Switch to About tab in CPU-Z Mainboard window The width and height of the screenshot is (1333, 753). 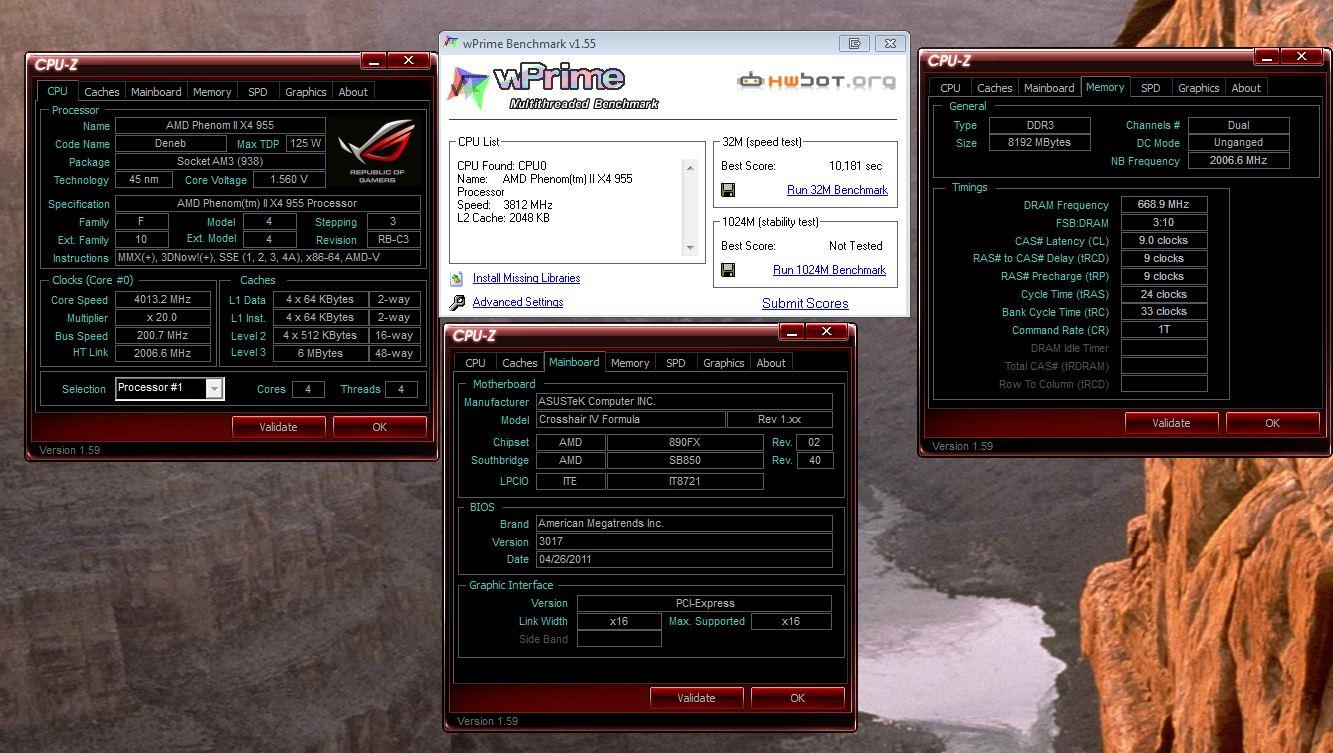coord(771,363)
